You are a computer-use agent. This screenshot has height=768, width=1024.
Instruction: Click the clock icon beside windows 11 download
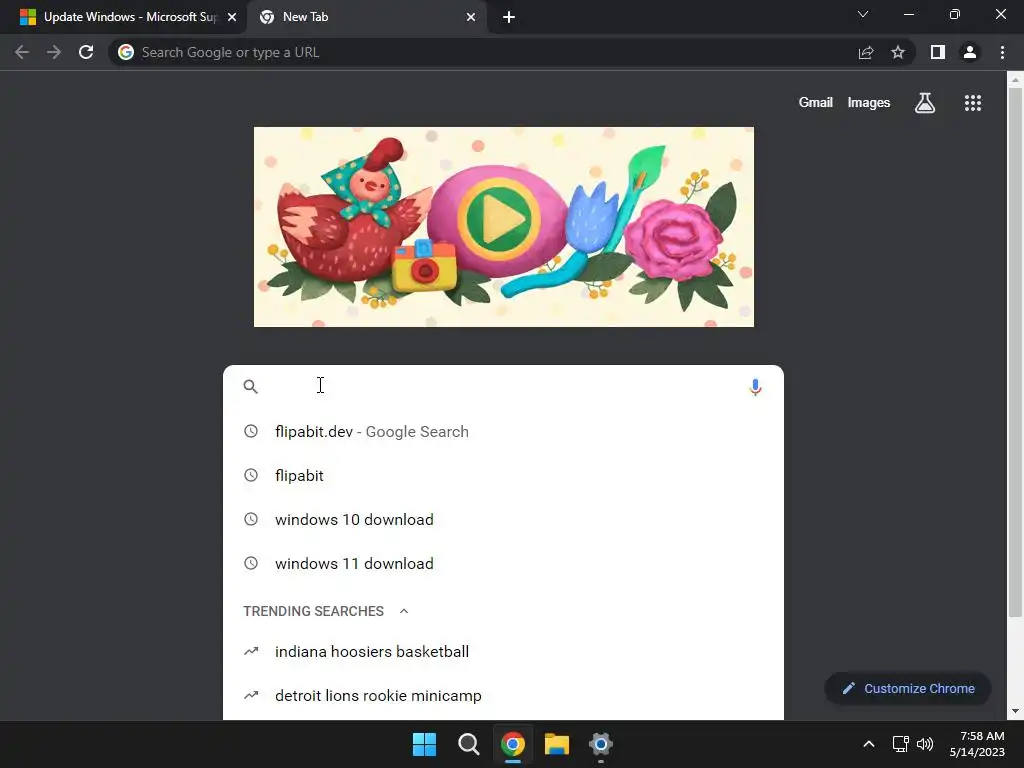(x=251, y=563)
